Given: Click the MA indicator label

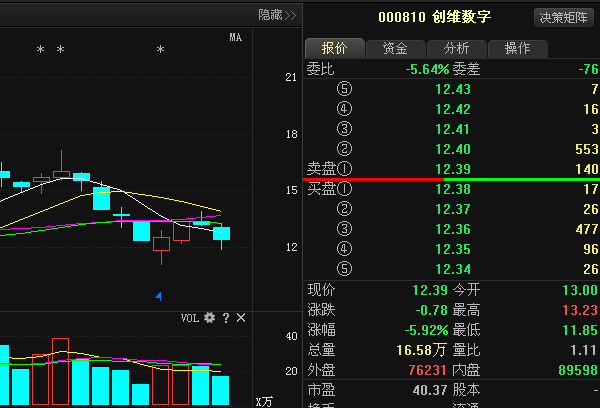Looking at the screenshot, I should [235, 37].
